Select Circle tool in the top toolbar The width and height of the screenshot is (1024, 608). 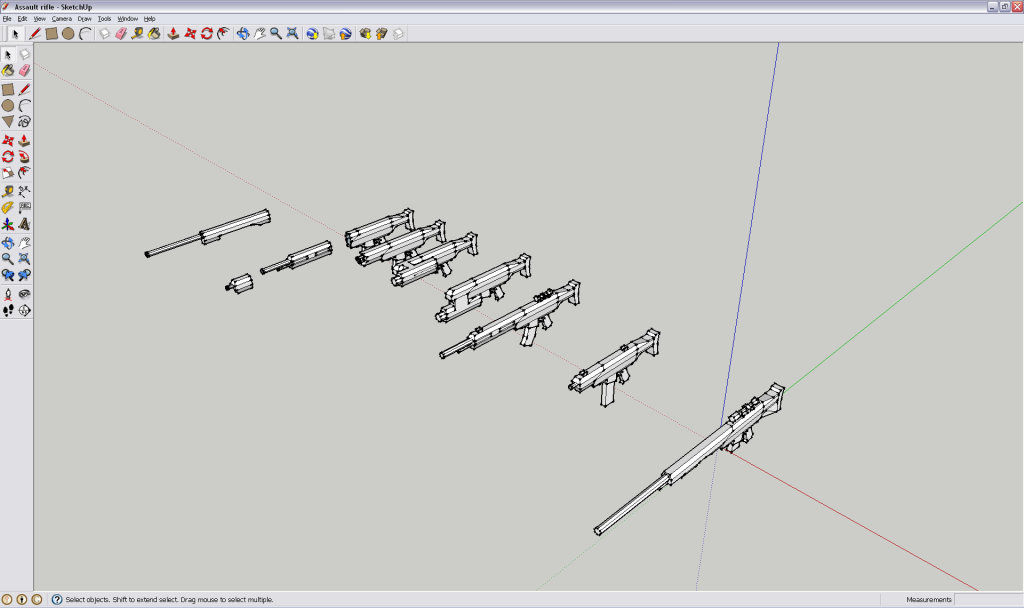point(68,33)
